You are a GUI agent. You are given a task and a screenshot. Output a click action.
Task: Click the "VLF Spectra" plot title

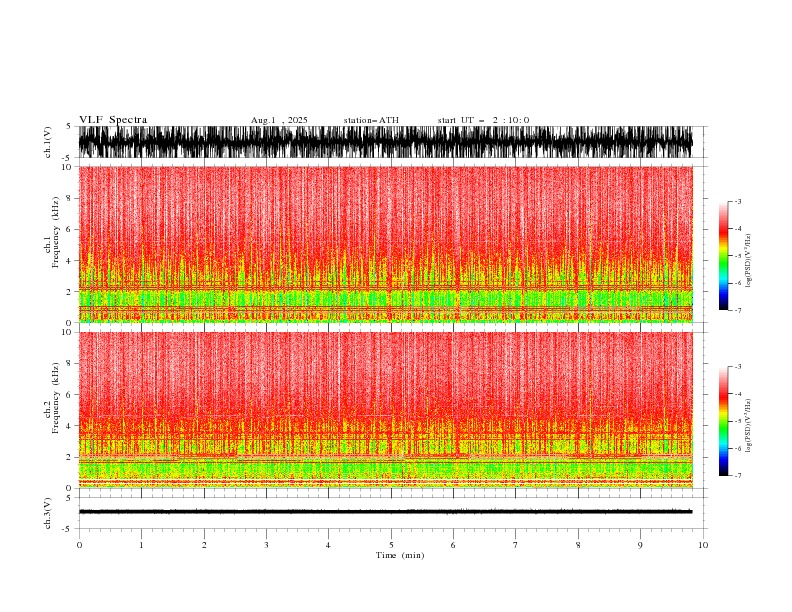113,120
